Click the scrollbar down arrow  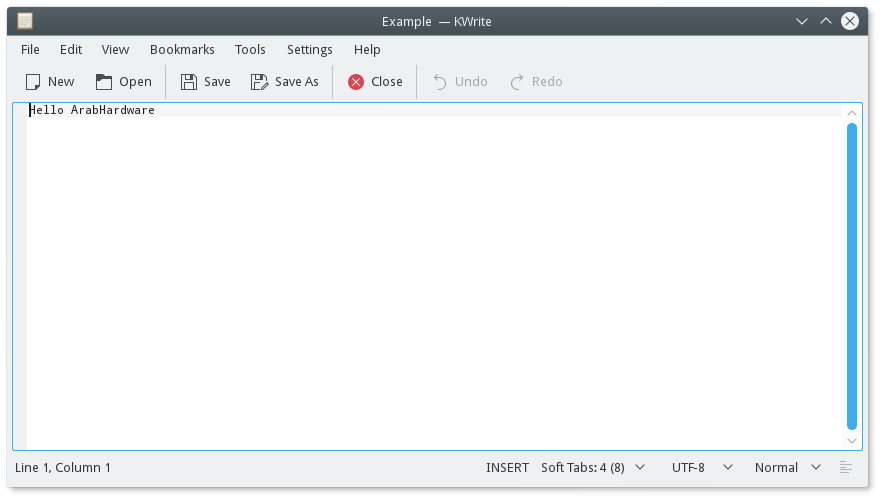852,441
